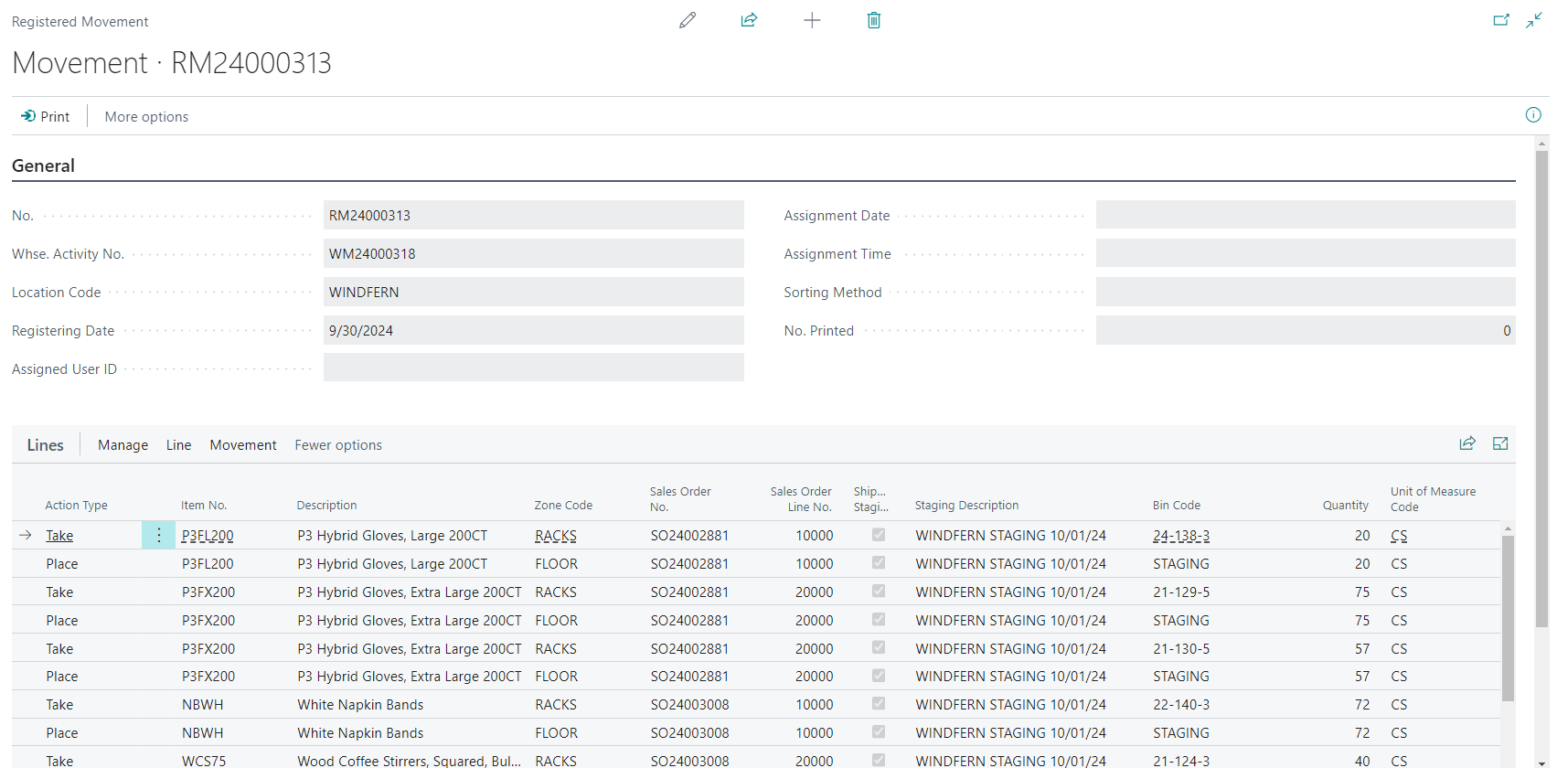Click More options
This screenshot has height=768, width=1568.
(x=146, y=116)
